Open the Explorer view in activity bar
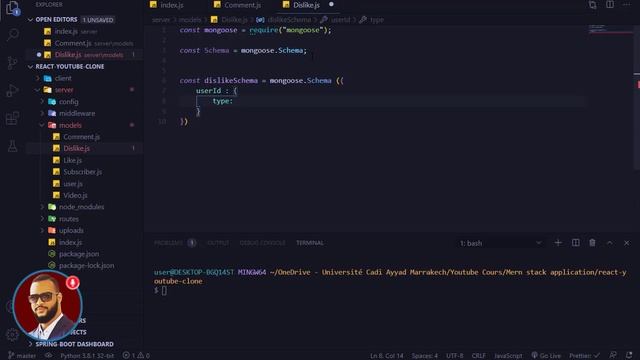Image resolution: width=640 pixels, height=360 pixels. pos(12,7)
